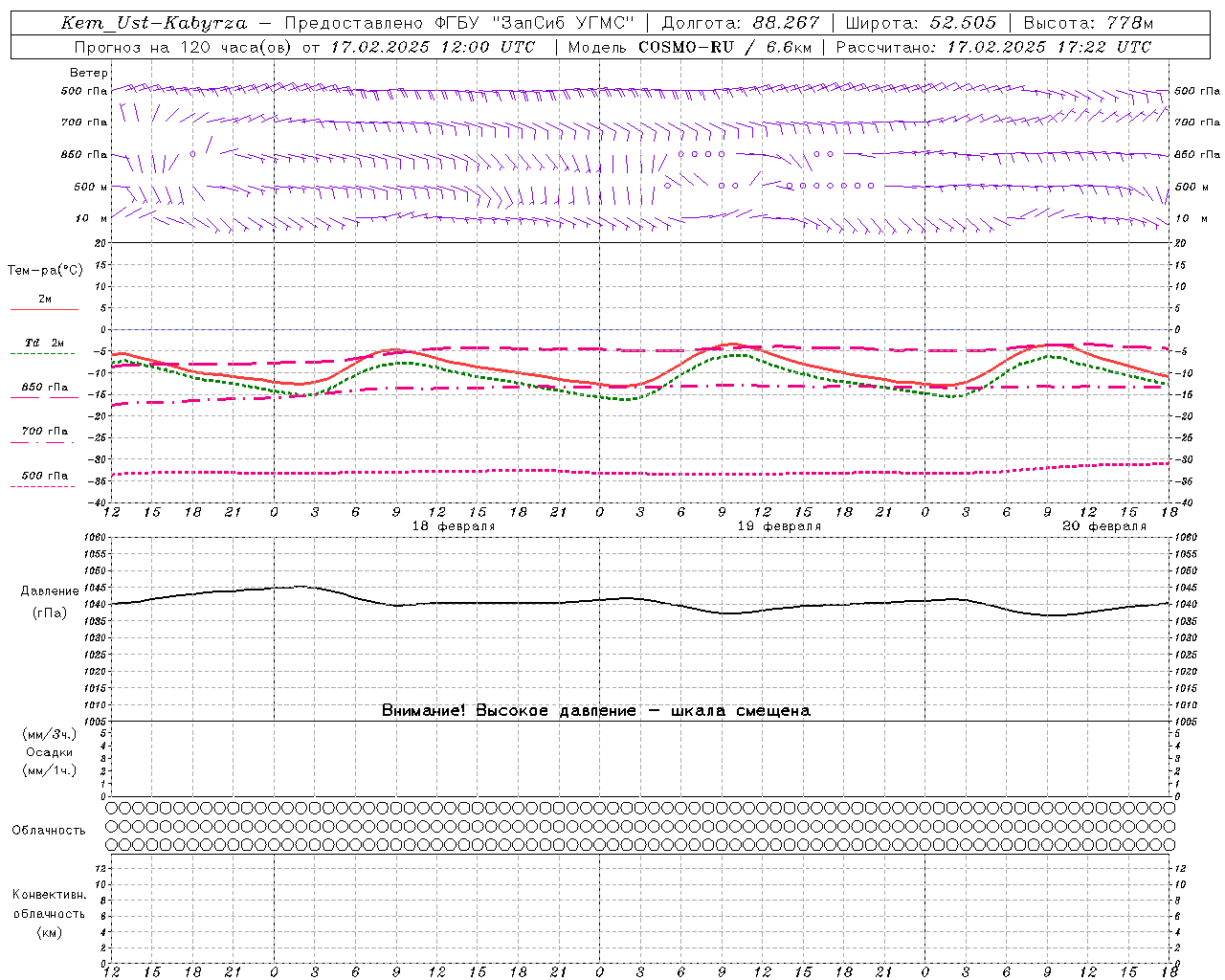Screen dimensions: 1225x980
Task: Click the 'Ветер' wind panel label
Action: [x=89, y=73]
